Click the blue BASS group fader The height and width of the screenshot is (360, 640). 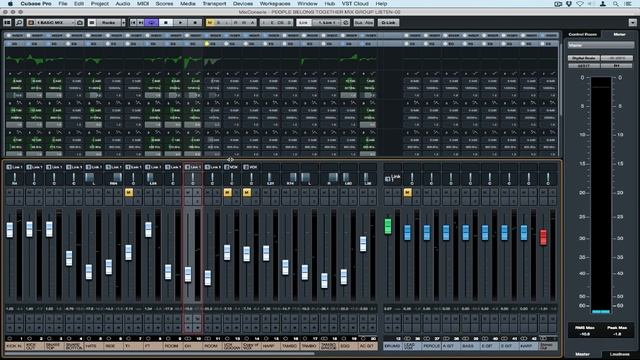[465, 232]
